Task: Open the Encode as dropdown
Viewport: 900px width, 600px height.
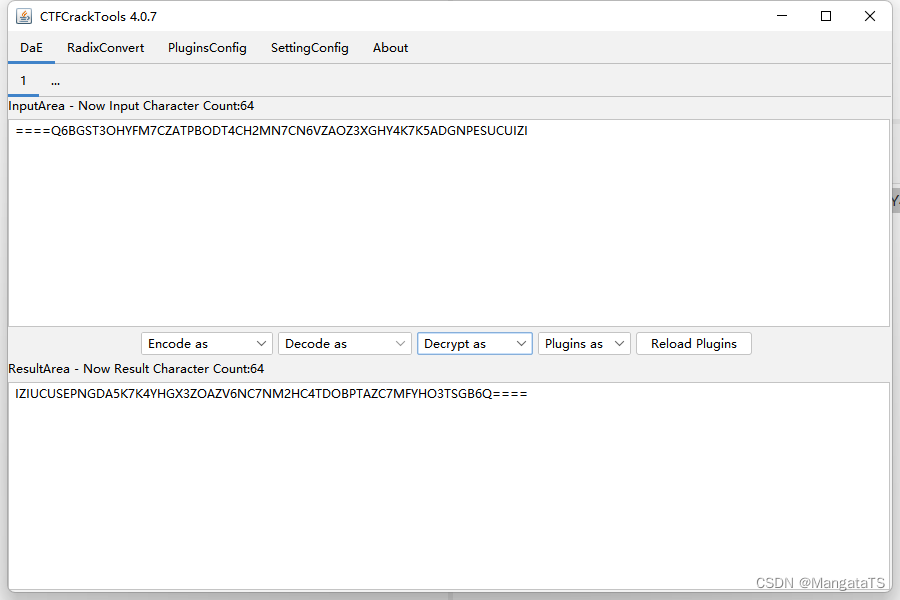Action: pos(206,343)
